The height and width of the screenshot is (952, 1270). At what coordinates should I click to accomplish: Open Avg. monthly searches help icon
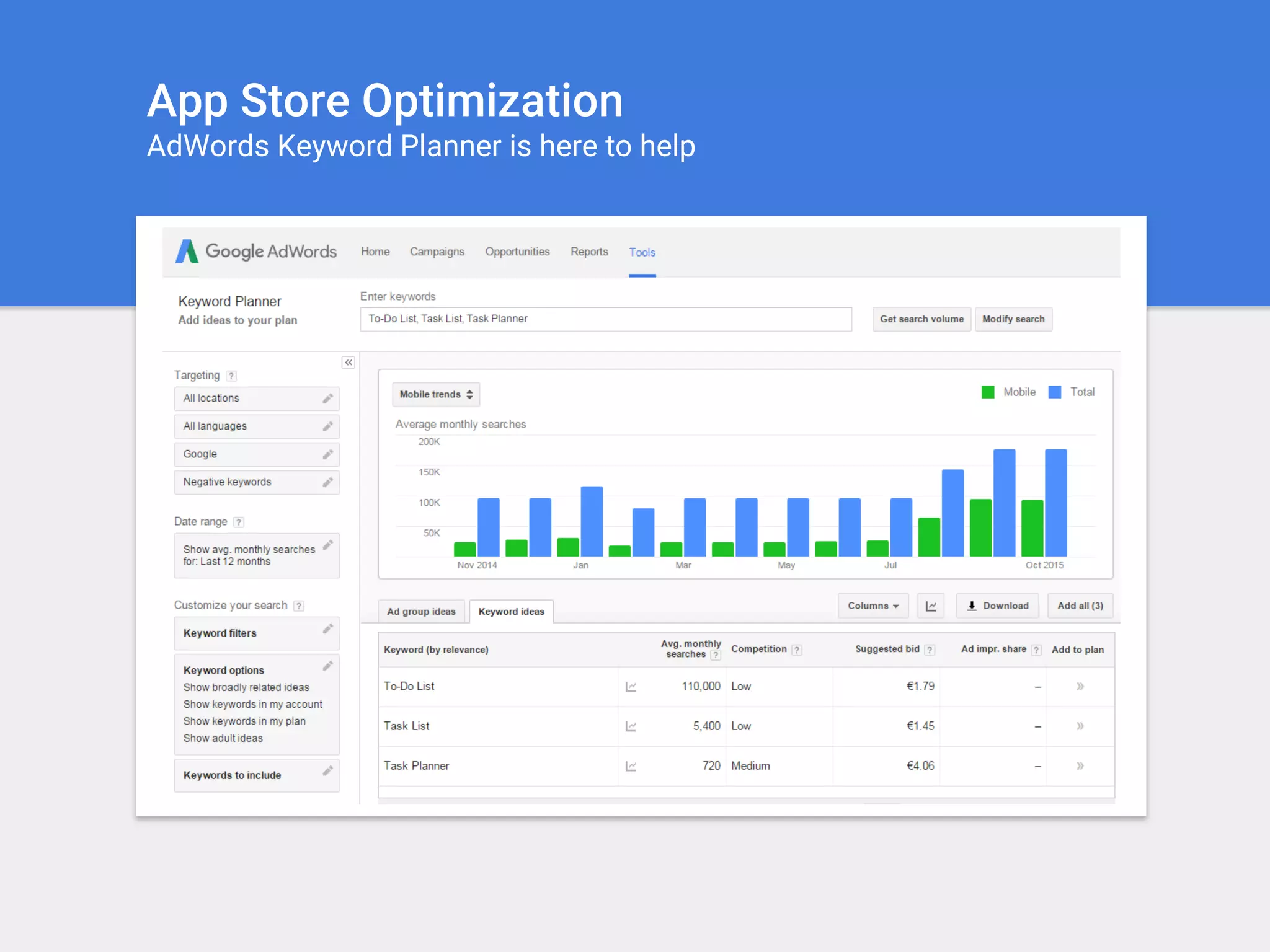(x=716, y=655)
